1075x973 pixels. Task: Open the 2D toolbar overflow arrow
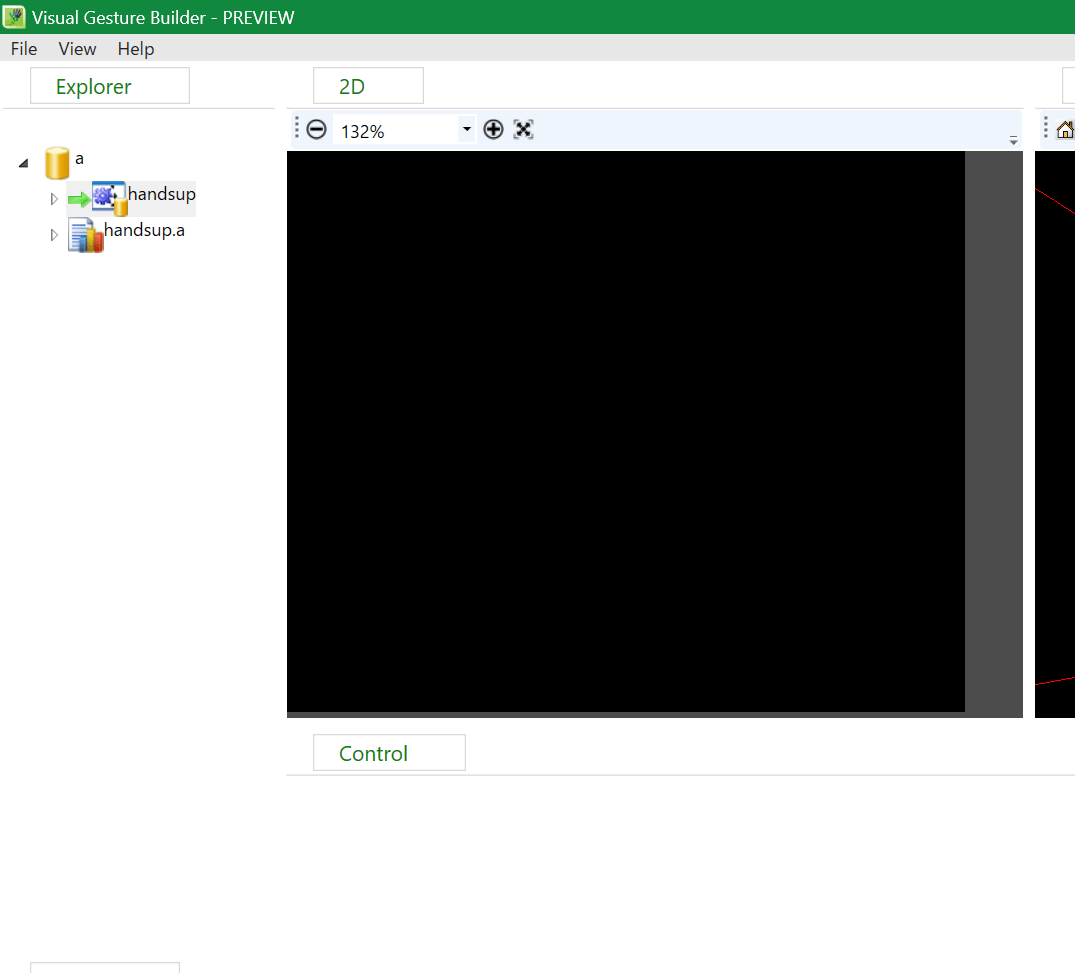point(1013,141)
